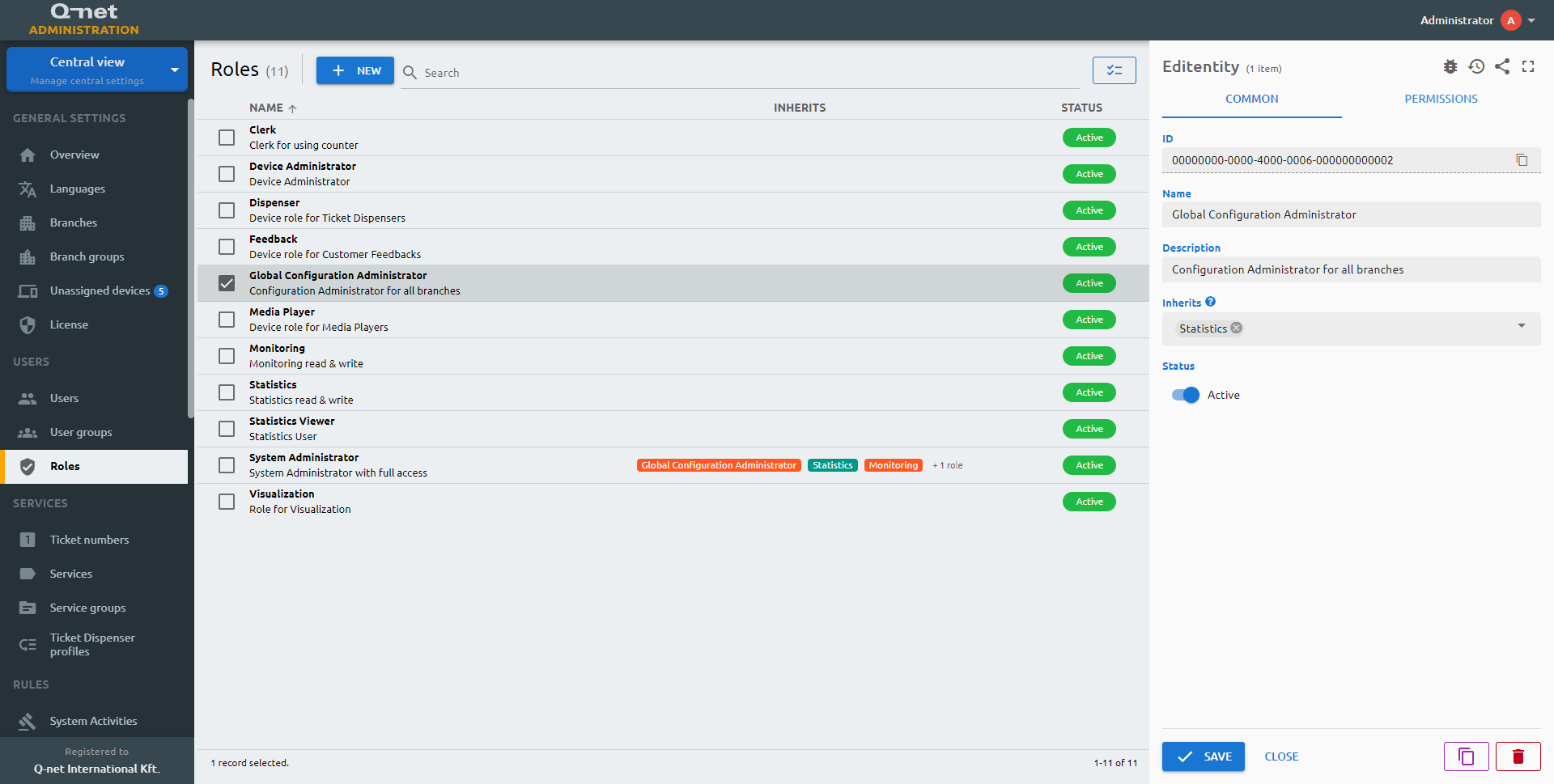Go to Branches in the sidebar
Image resolution: width=1554 pixels, height=784 pixels.
point(96,222)
